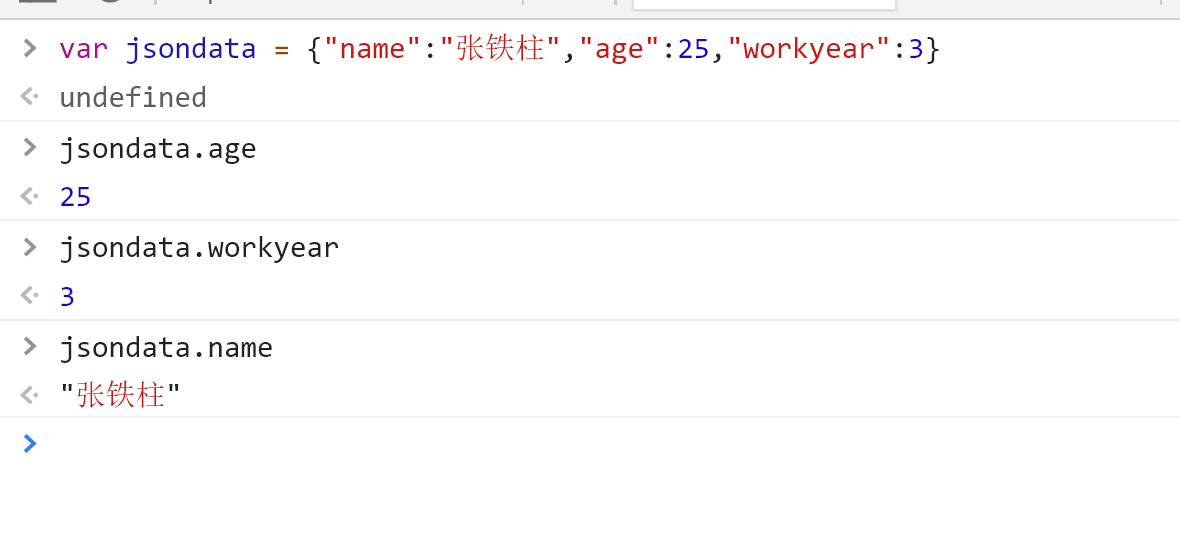Click input chevron next to jsondata.workyear
Image resolution: width=1180 pixels, height=538 pixels.
click(x=30, y=246)
